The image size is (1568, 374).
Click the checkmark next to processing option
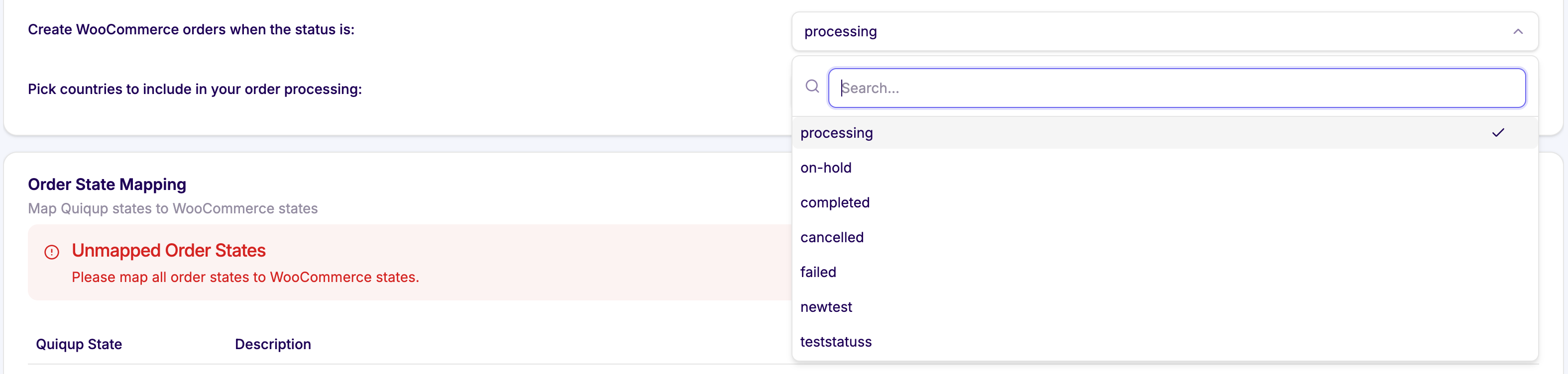[1498, 133]
